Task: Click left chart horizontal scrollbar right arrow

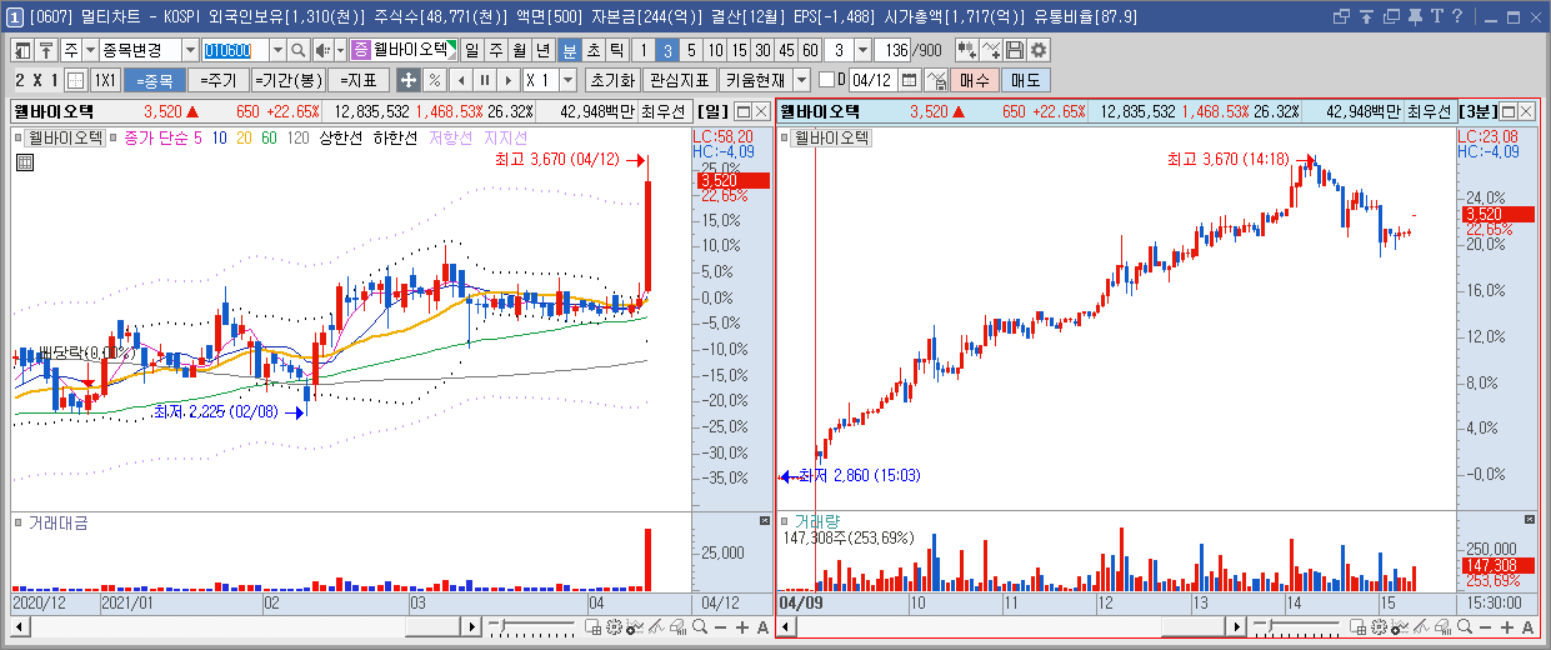Action: (x=471, y=627)
